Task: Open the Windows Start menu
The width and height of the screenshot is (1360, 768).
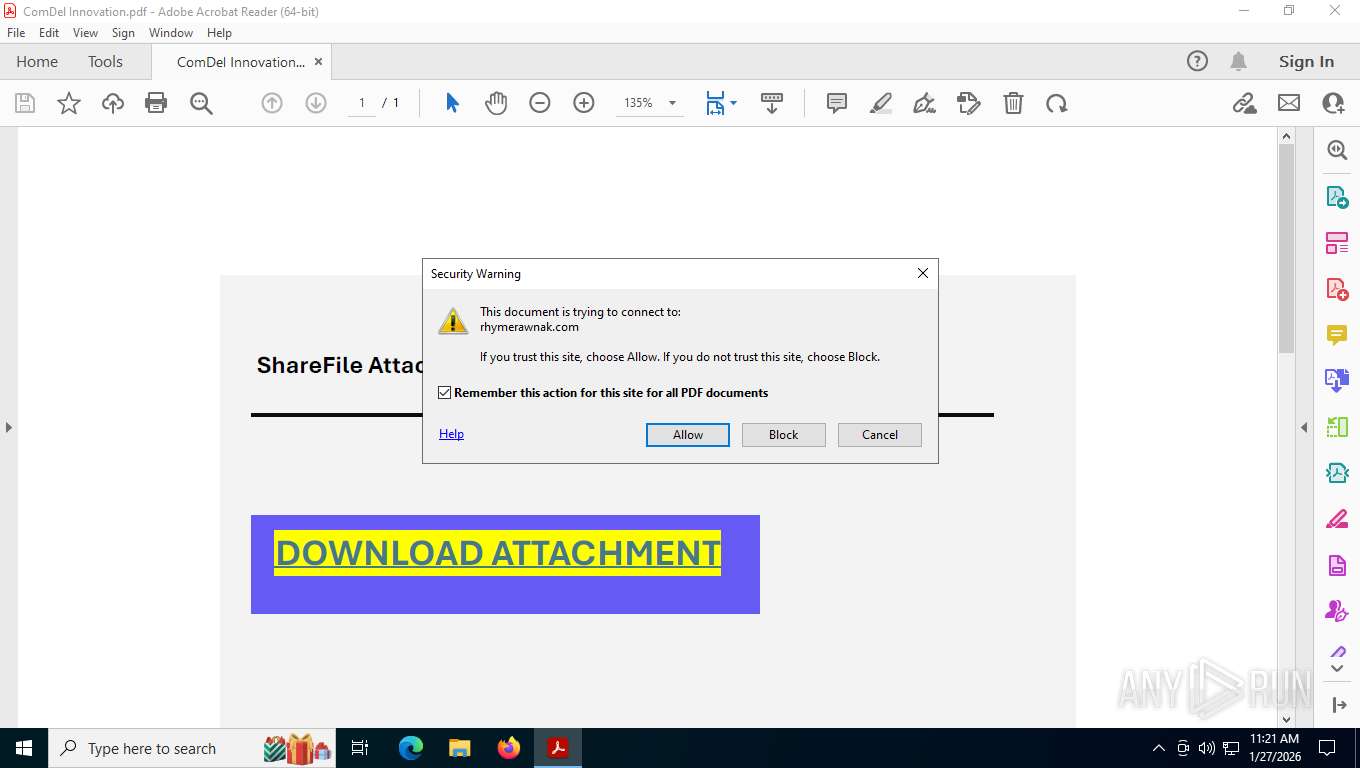Action: point(24,748)
